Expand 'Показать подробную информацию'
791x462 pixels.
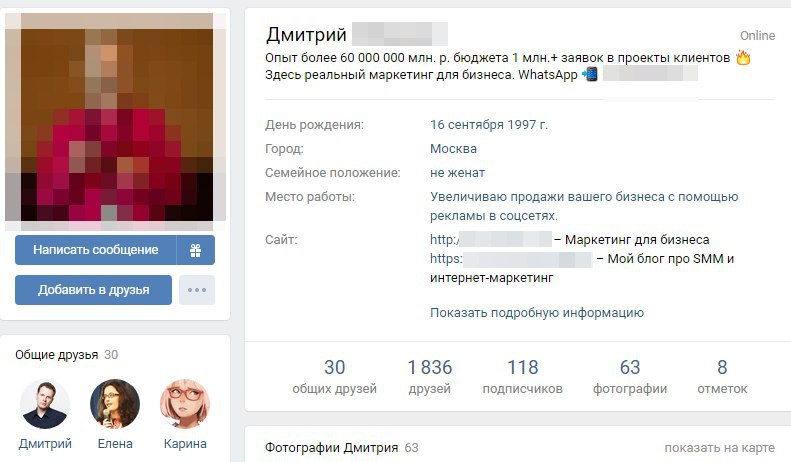point(537,313)
